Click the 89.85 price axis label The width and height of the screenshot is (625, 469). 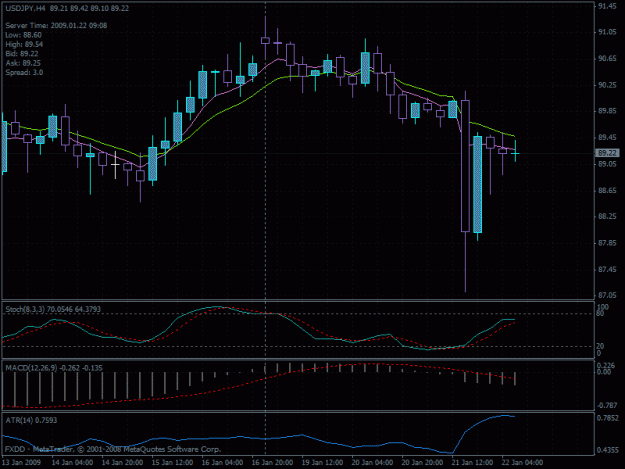click(x=607, y=111)
